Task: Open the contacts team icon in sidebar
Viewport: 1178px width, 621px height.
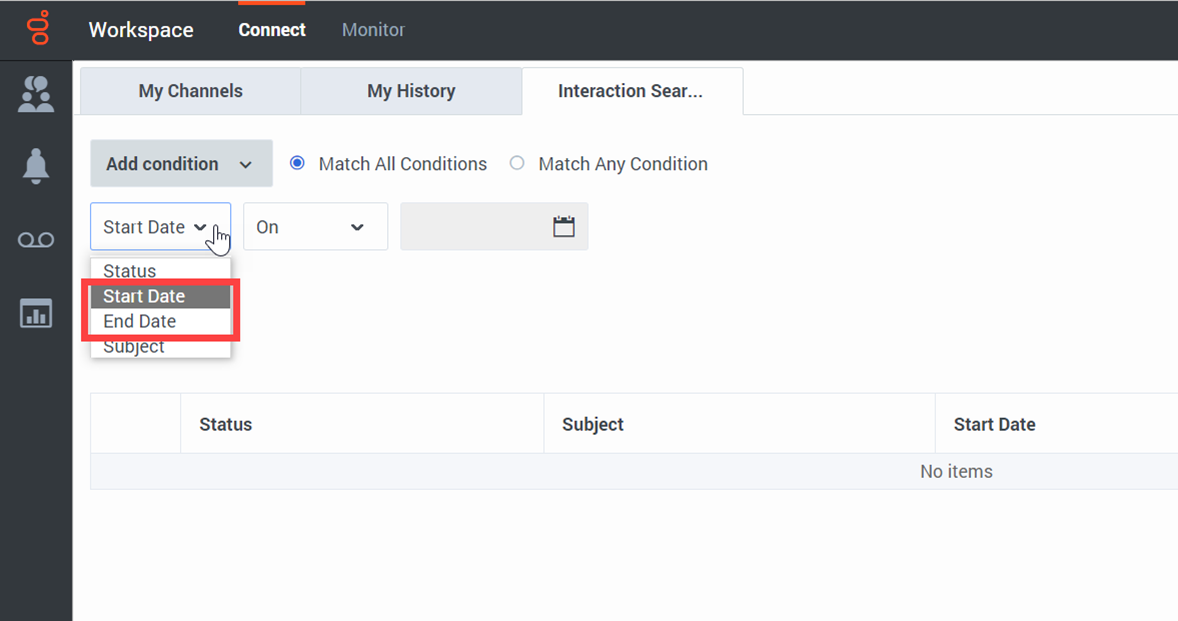Action: click(36, 94)
